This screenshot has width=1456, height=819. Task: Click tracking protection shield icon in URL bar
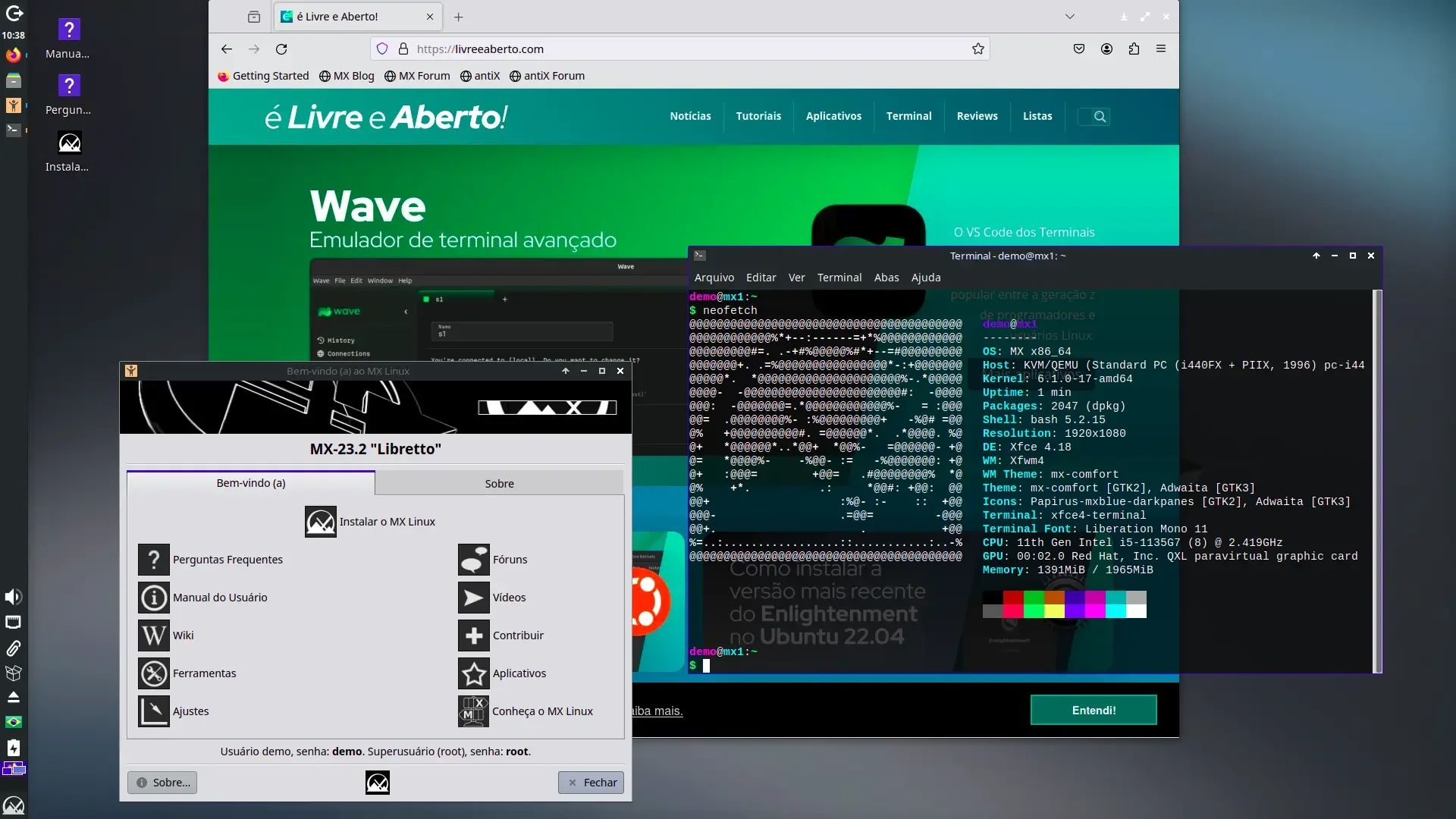382,49
